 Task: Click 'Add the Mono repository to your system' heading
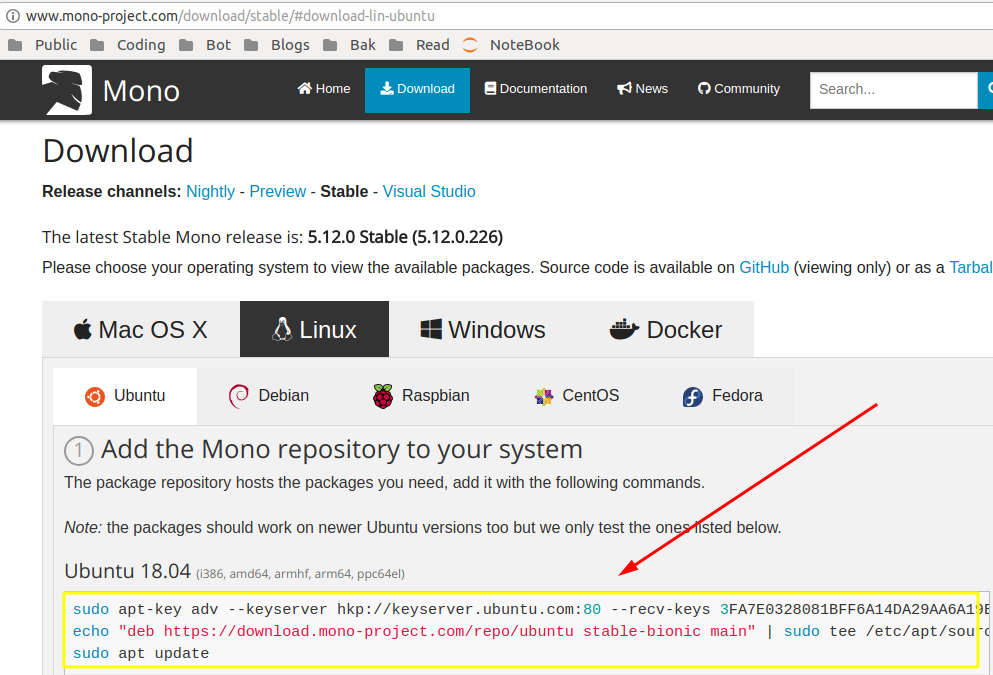click(341, 449)
